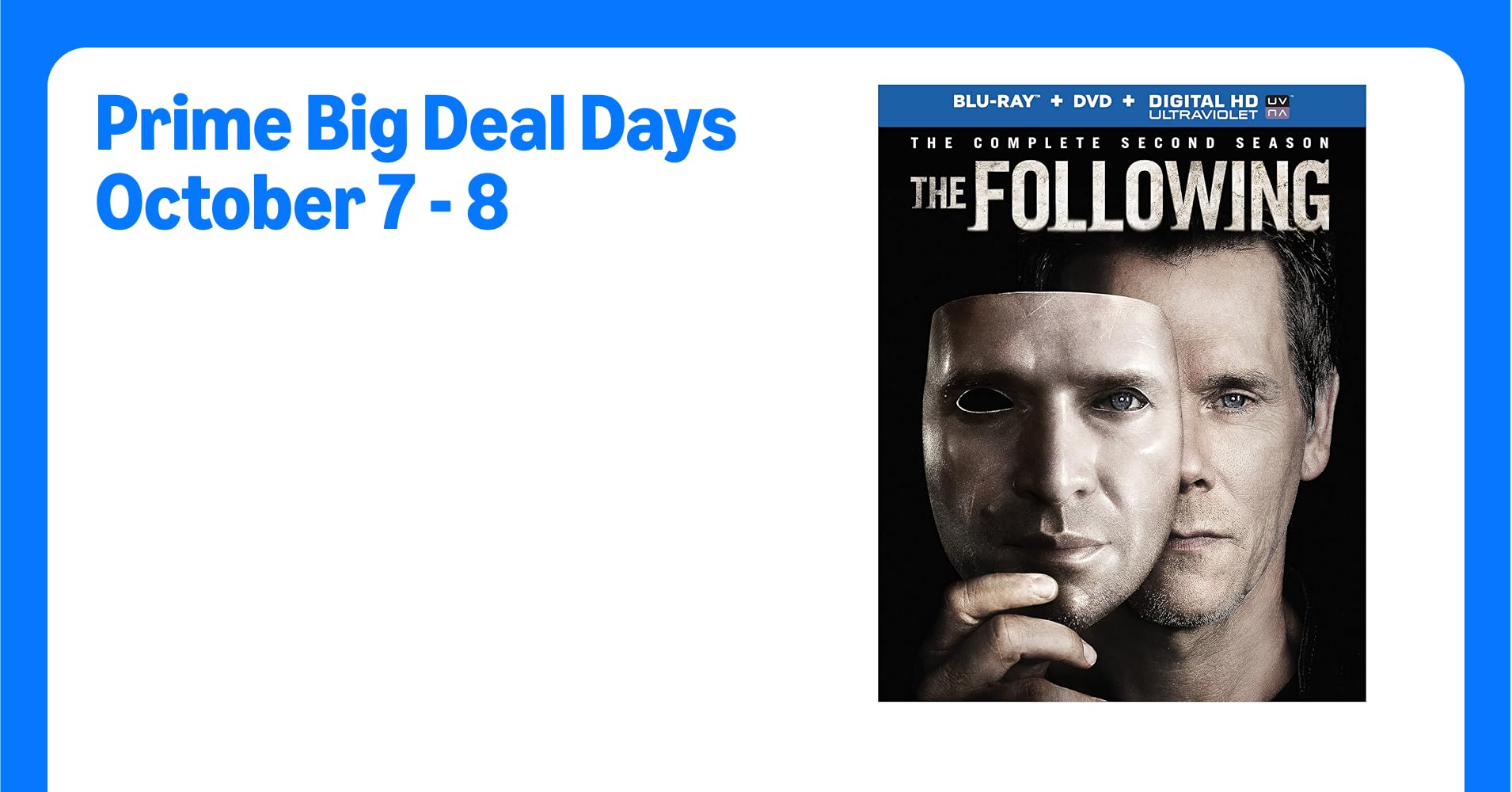Click the first plus sign after BLU-RAY
This screenshot has height=792, width=1512.
coord(1056,101)
